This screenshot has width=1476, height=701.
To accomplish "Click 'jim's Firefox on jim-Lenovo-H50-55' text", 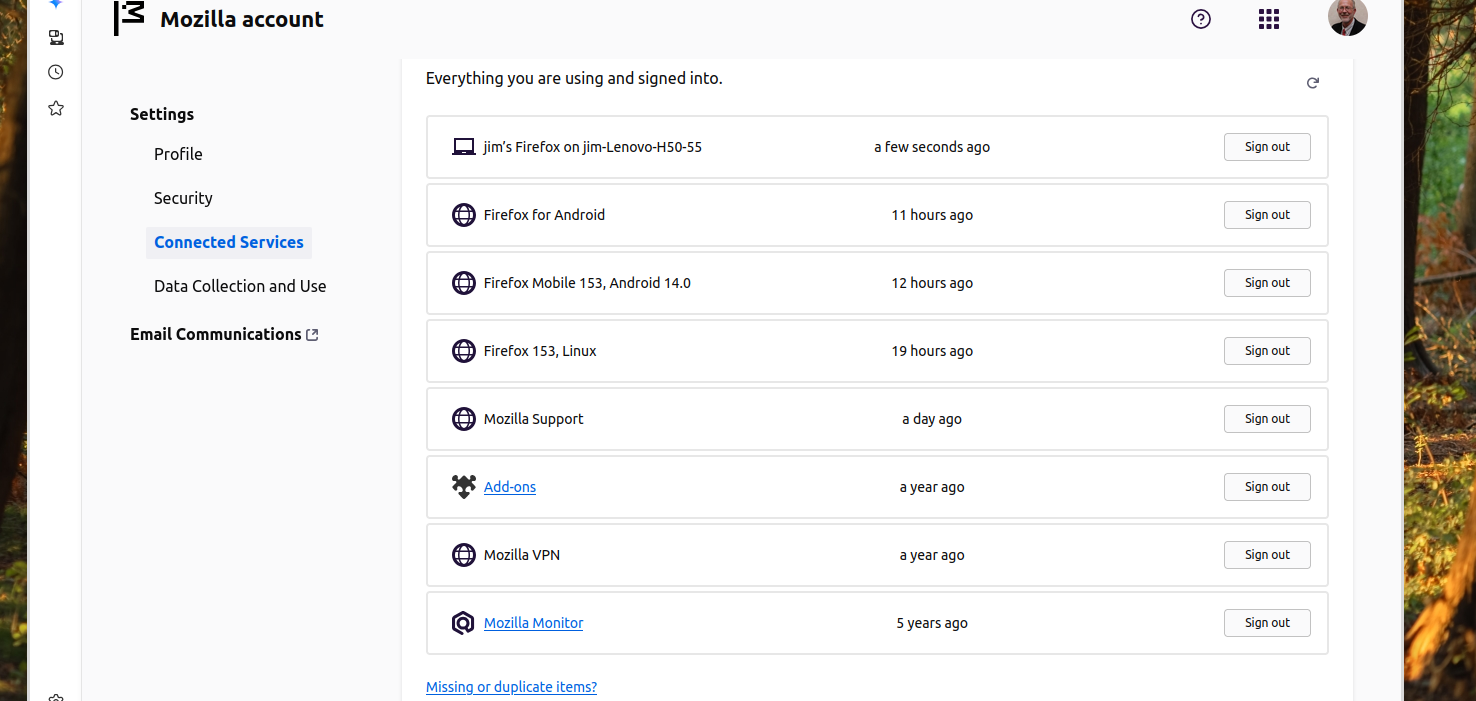I will point(593,147).
